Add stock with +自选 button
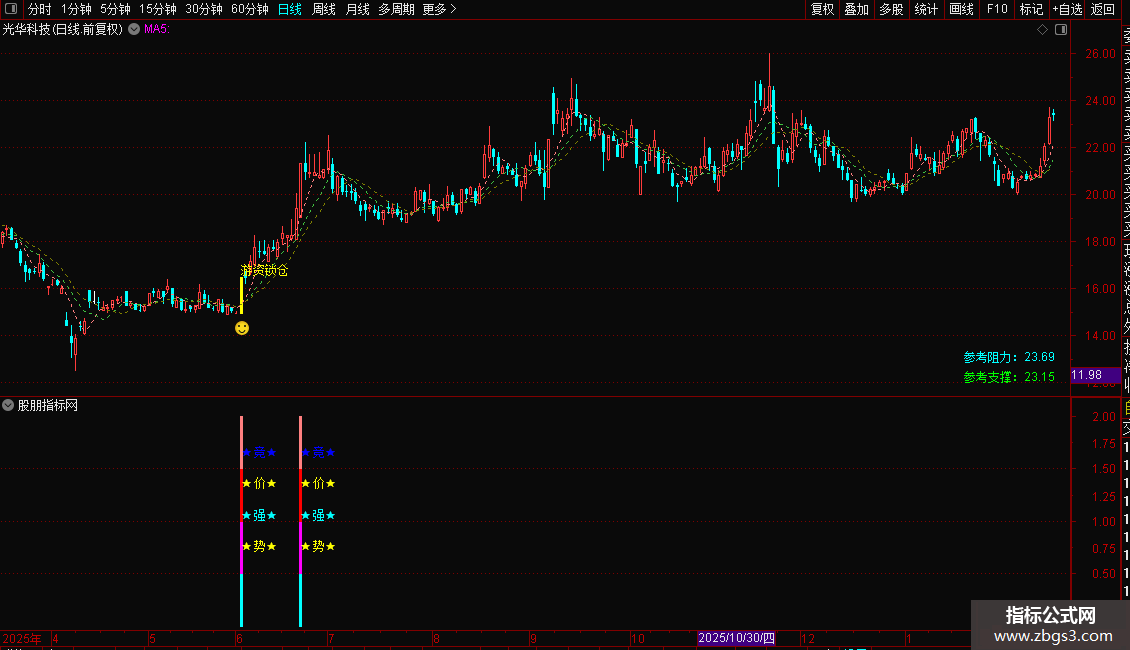Image resolution: width=1130 pixels, height=650 pixels. tap(1067, 9)
